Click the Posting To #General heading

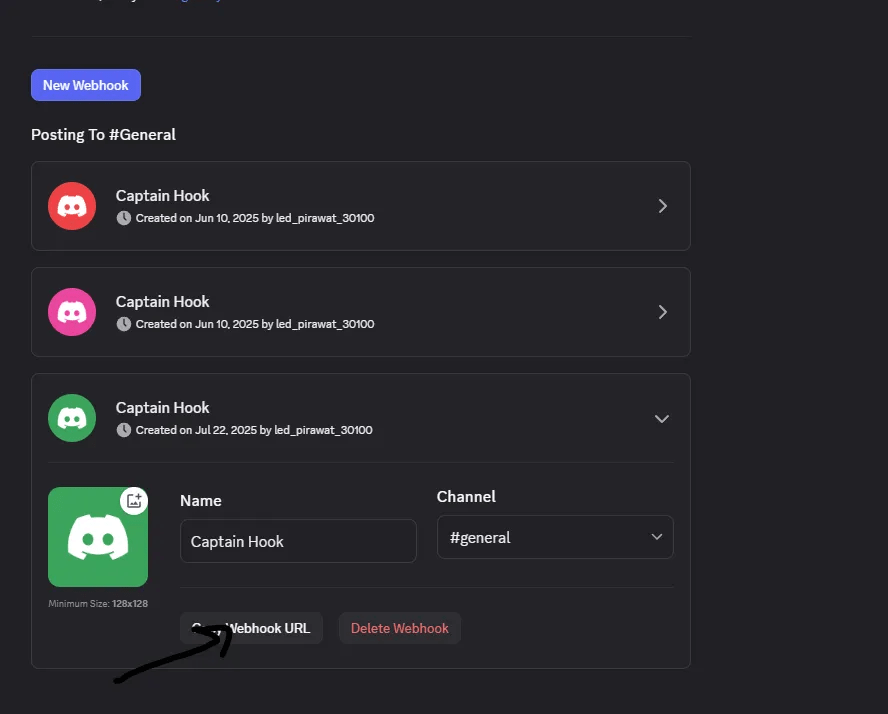coord(103,135)
